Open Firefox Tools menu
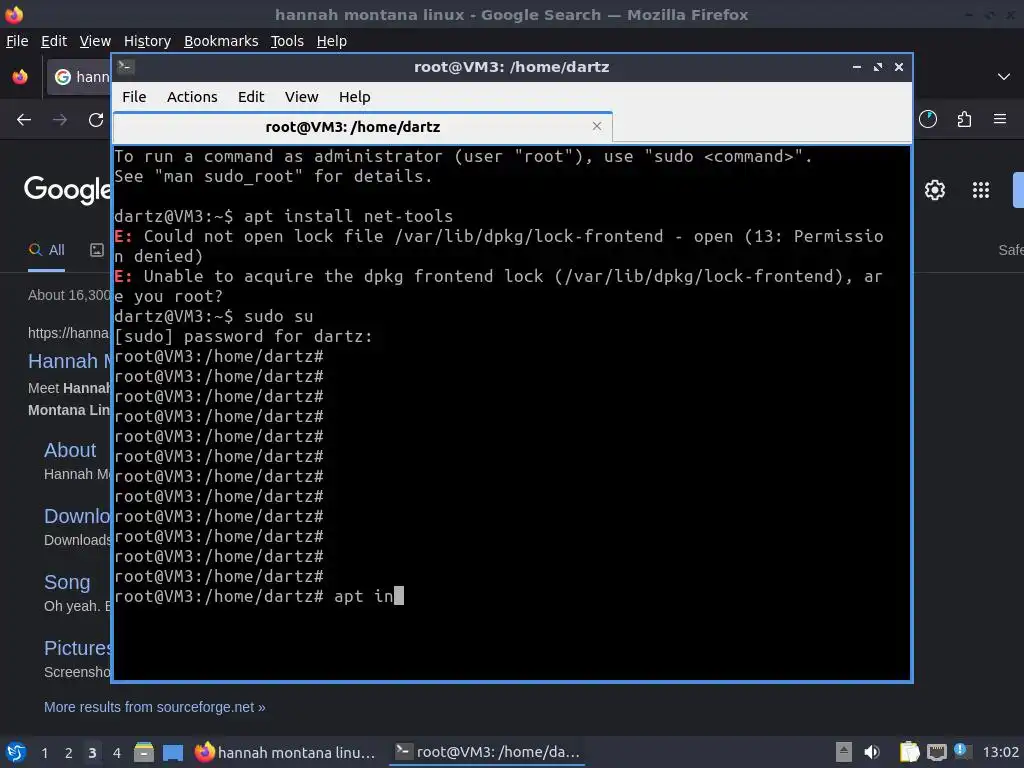This screenshot has height=768, width=1024. point(287,41)
